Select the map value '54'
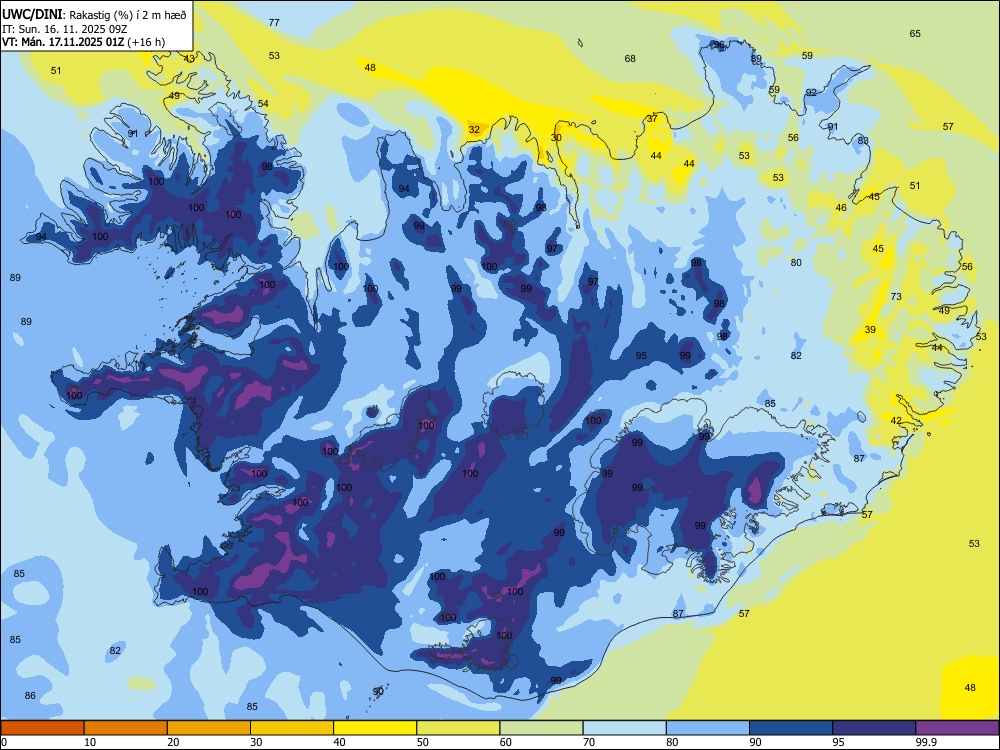Image resolution: width=1000 pixels, height=750 pixels. [x=263, y=103]
